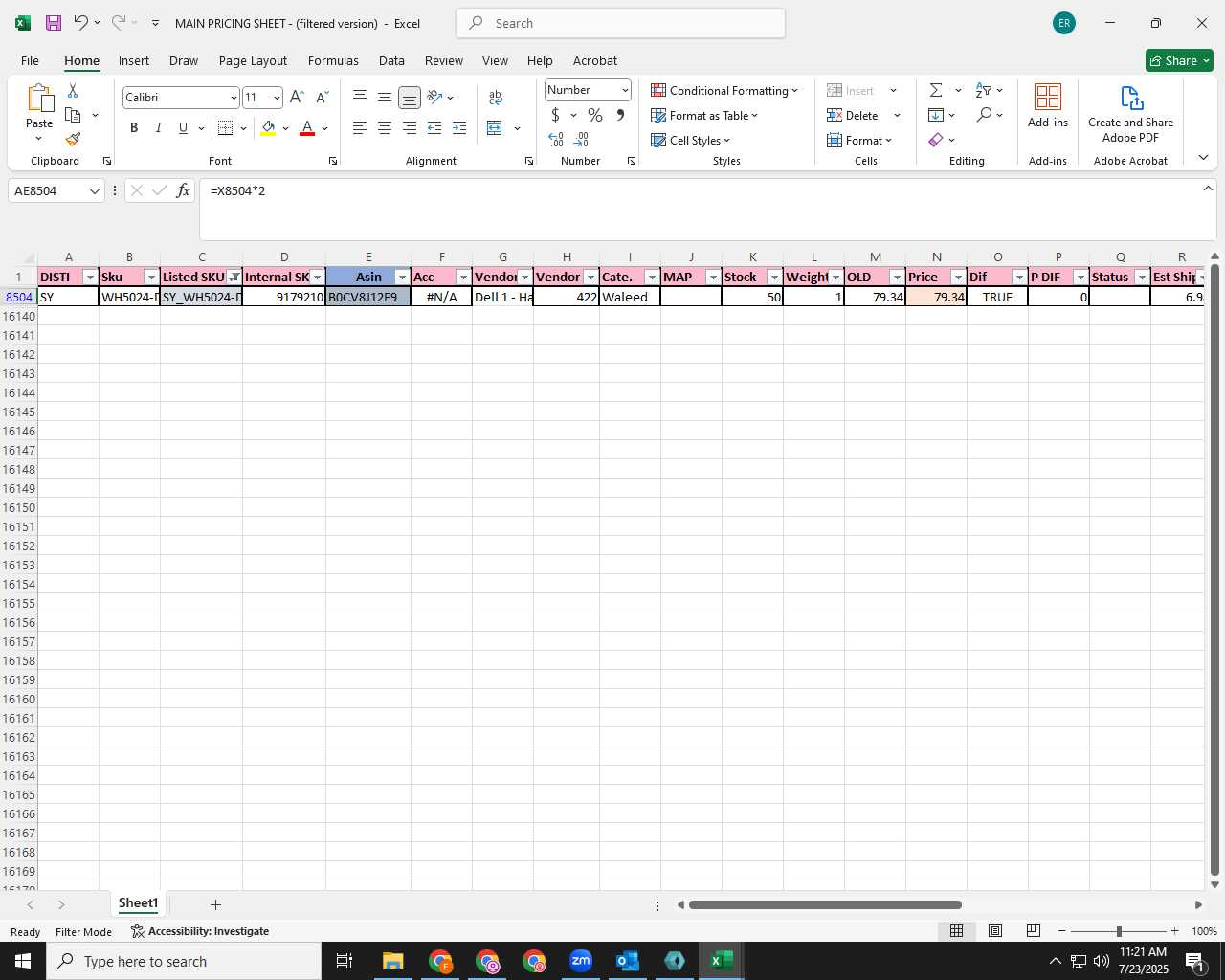Viewport: 1225px width, 980px height.
Task: Click the Borders icon
Action: (225, 128)
